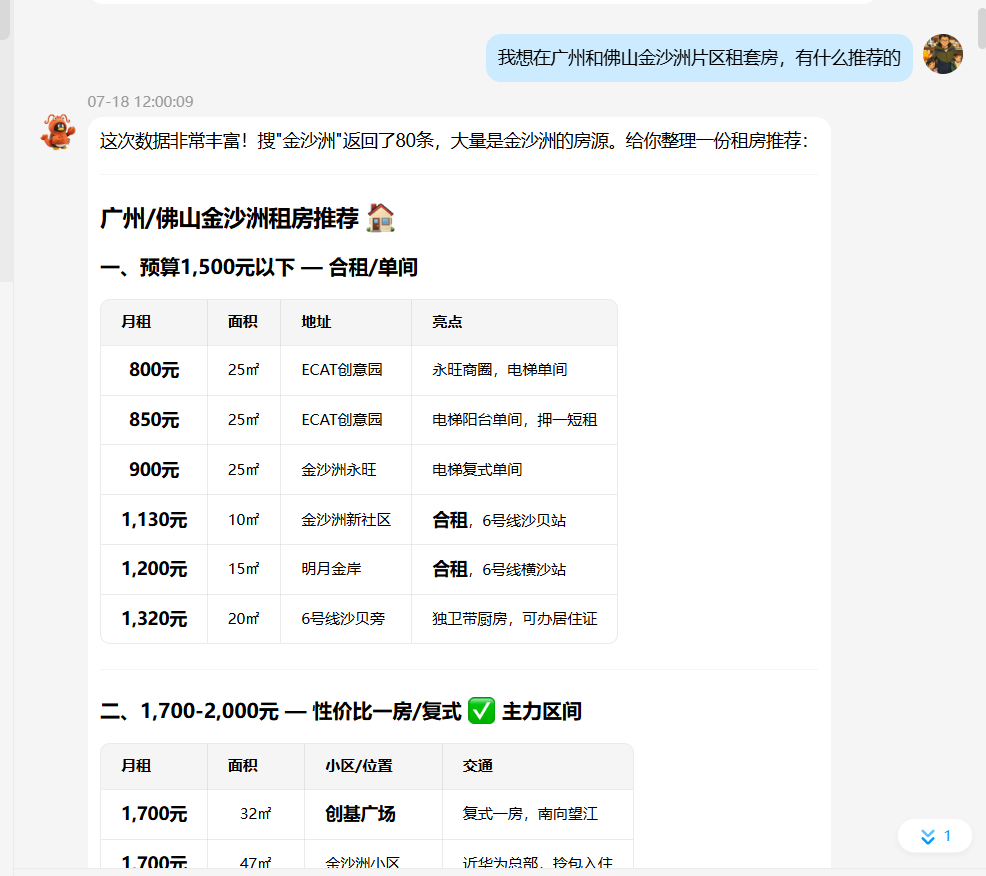Click the 850元 rent cell

click(154, 419)
